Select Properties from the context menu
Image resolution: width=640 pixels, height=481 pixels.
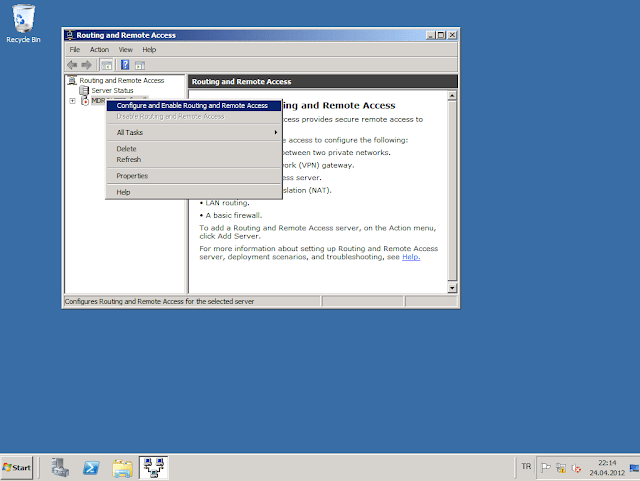point(132,176)
